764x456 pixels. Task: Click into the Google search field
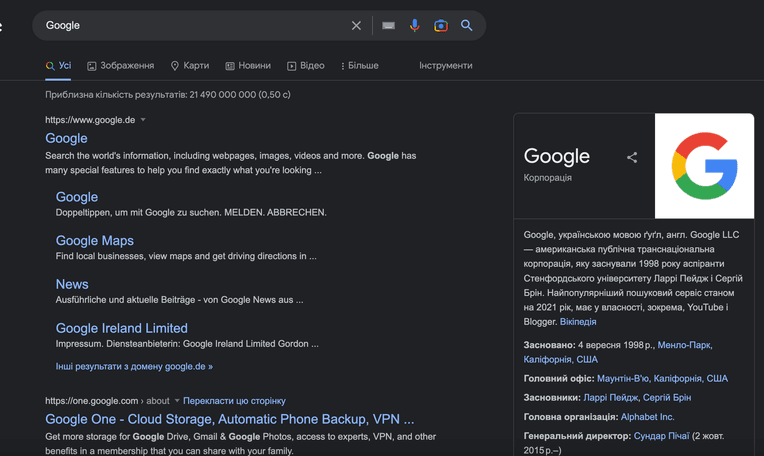pyautogui.click(x=195, y=25)
